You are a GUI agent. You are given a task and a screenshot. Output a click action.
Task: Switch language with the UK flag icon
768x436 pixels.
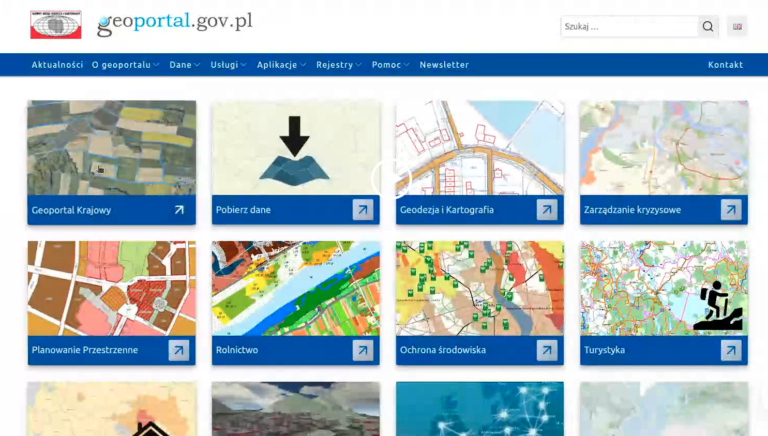click(737, 26)
